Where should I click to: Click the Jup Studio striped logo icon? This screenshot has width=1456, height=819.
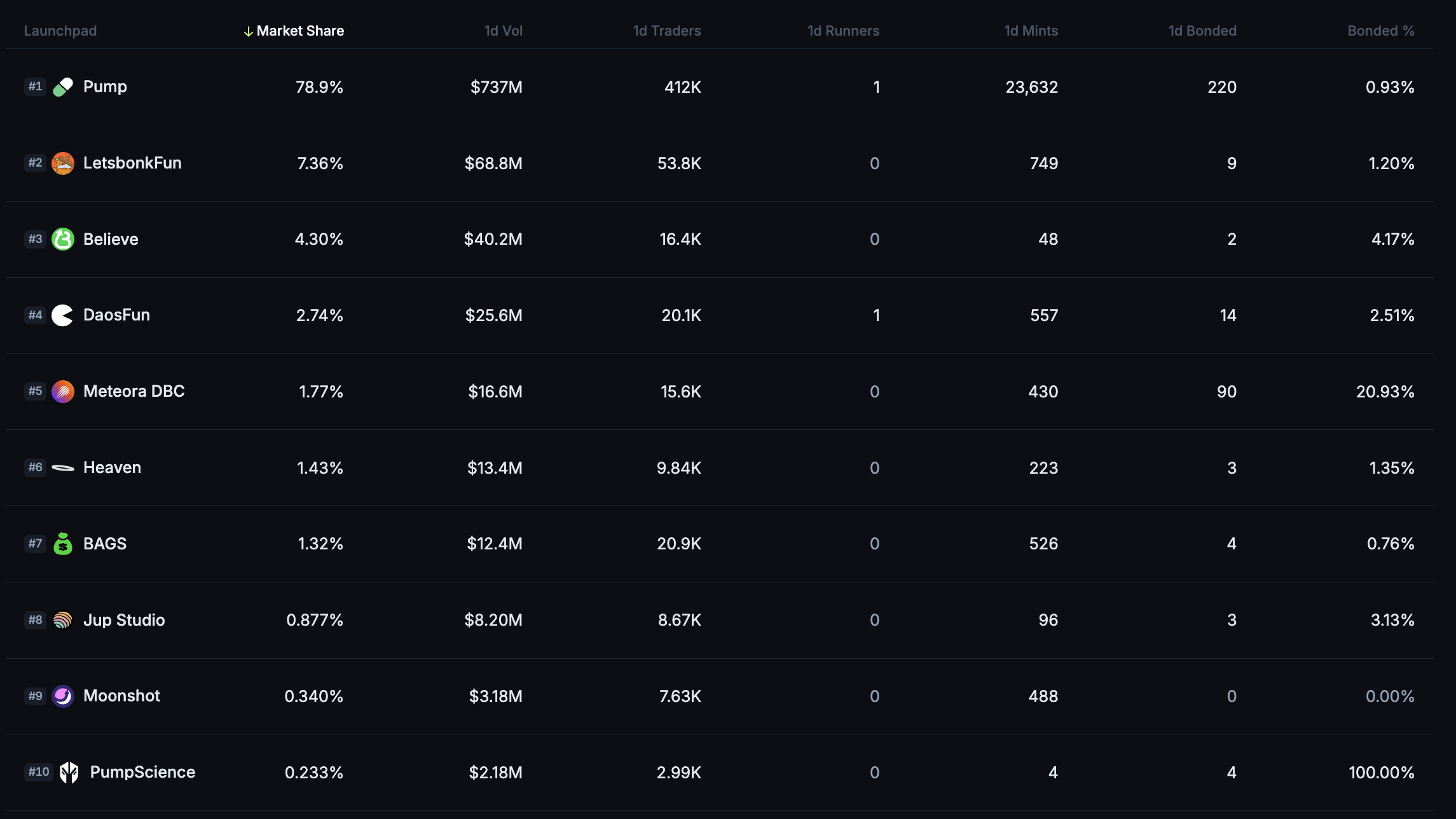click(x=63, y=620)
